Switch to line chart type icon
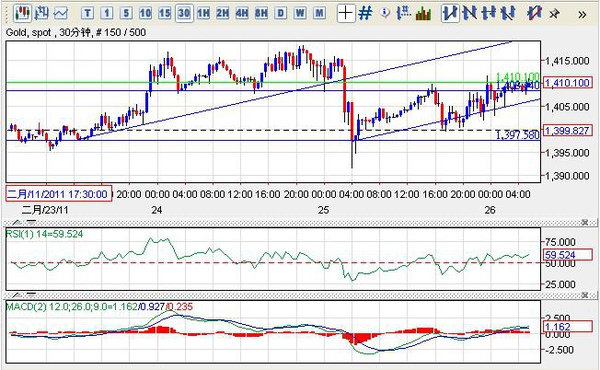 pyautogui.click(x=60, y=14)
